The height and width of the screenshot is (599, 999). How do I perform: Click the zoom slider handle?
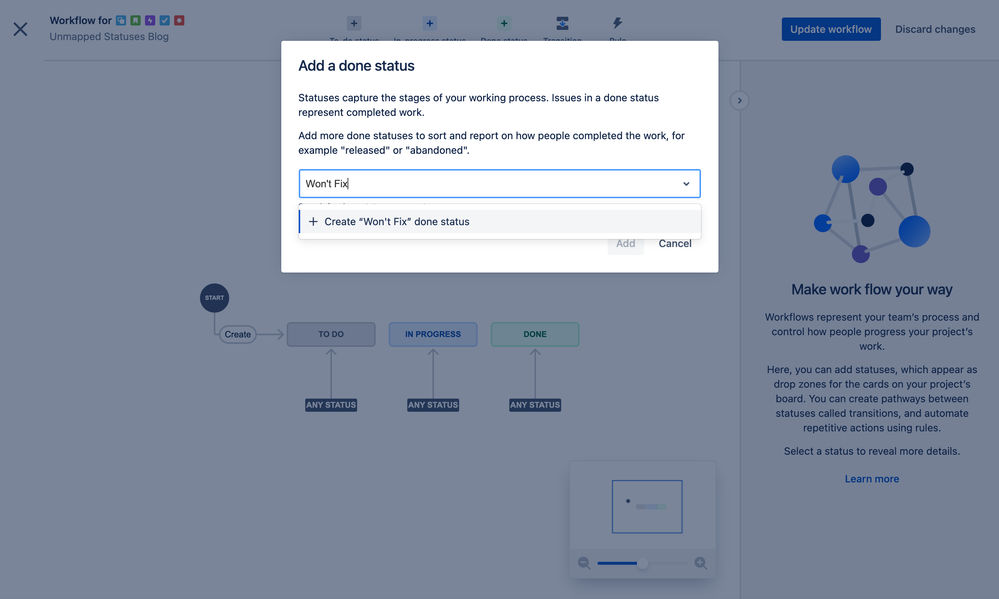point(642,563)
